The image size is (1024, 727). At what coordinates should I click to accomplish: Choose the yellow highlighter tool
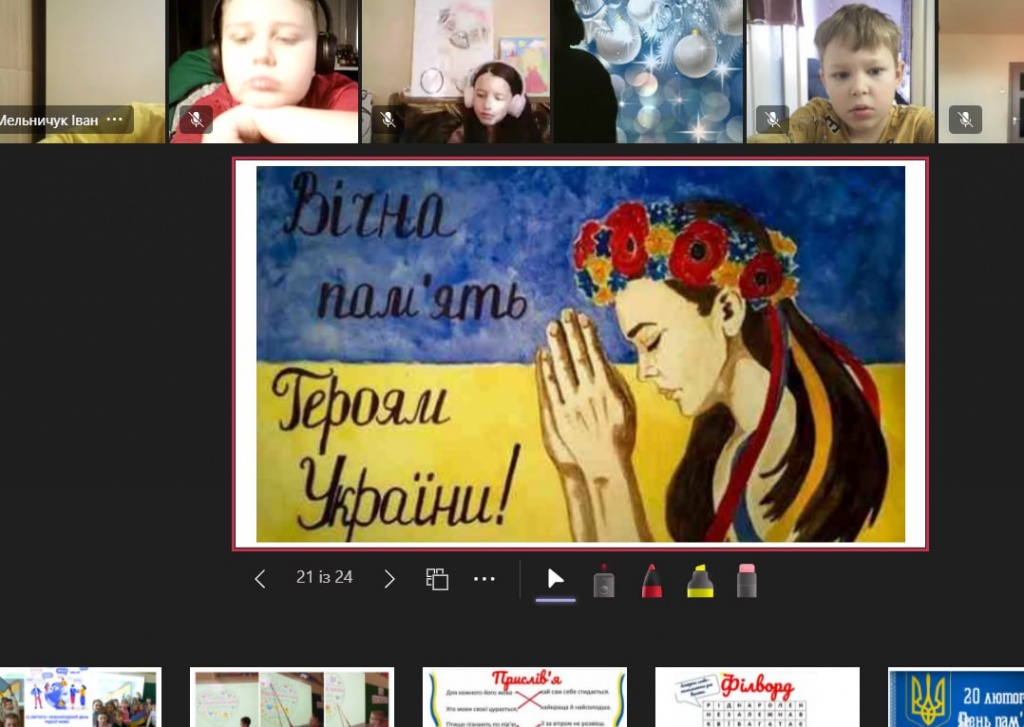(x=700, y=580)
